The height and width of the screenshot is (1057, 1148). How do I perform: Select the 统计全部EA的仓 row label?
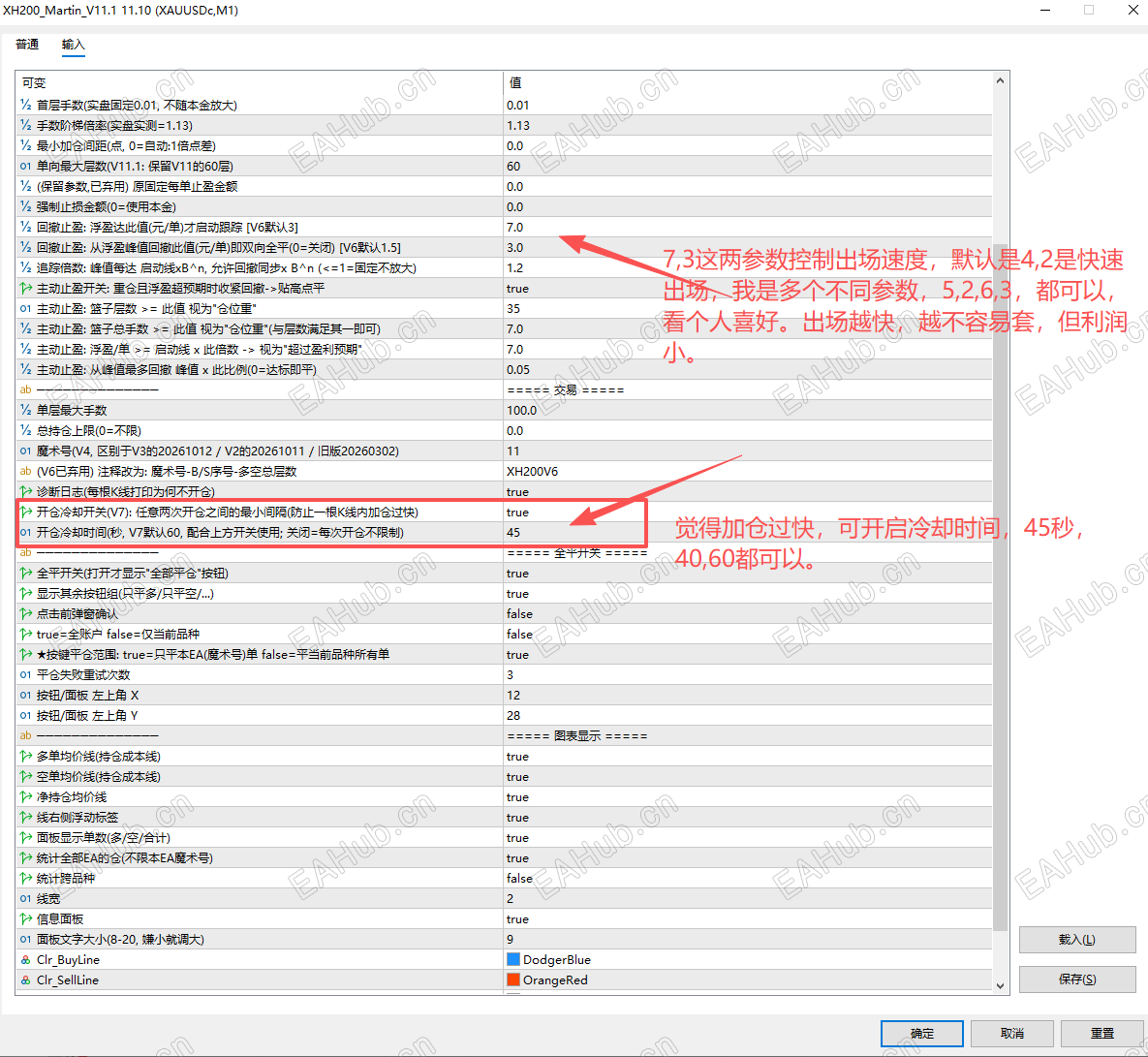(x=124, y=857)
